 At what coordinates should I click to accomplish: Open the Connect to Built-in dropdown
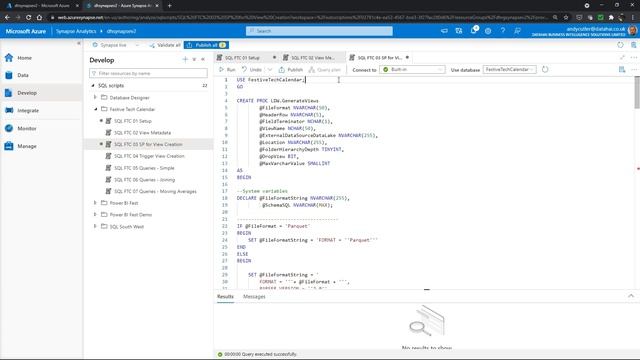pyautogui.click(x=412, y=69)
